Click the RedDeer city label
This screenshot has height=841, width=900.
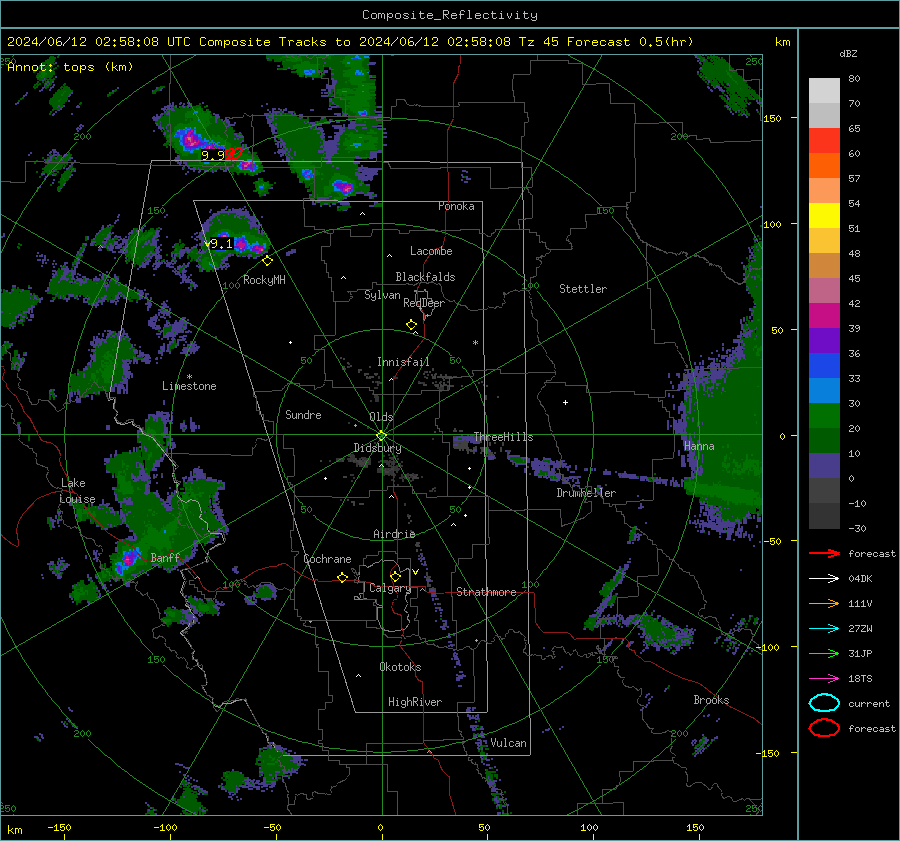424,303
